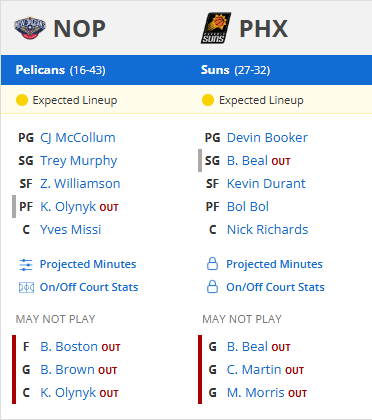Click the New Orleans Pelicans team logo
This screenshot has height=420, width=372.
[x=30, y=28]
